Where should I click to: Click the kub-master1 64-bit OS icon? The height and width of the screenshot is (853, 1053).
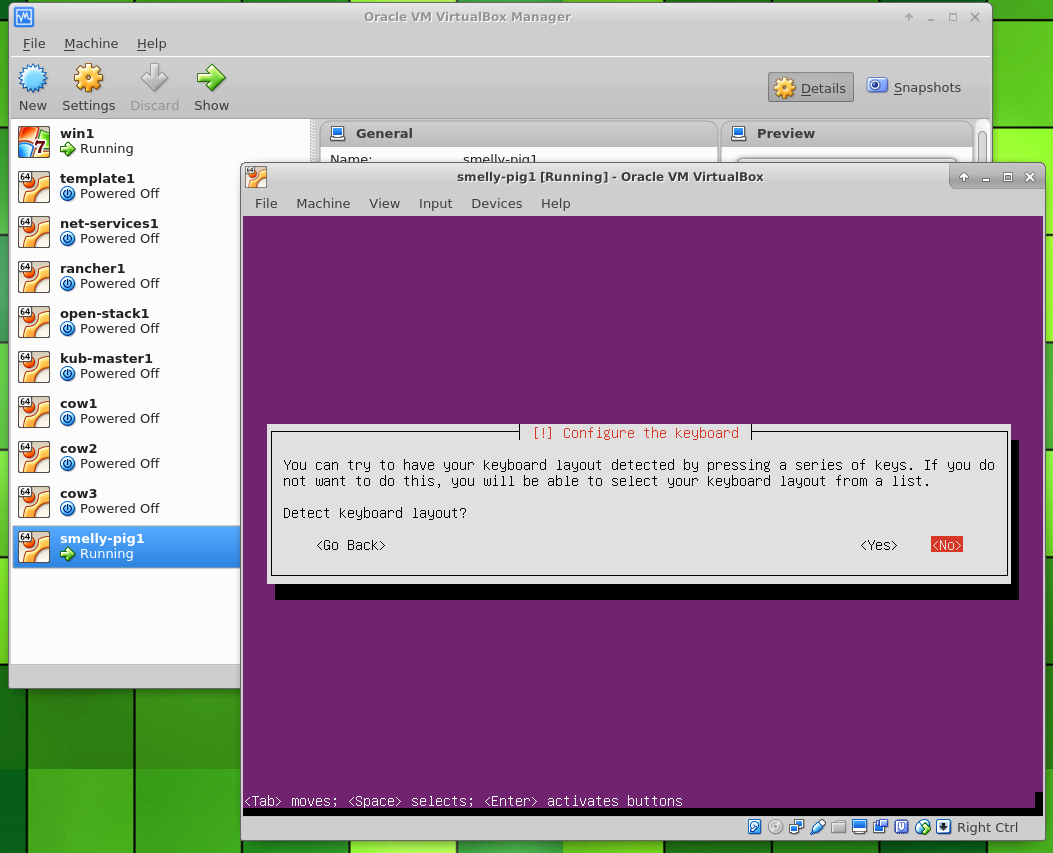[34, 367]
